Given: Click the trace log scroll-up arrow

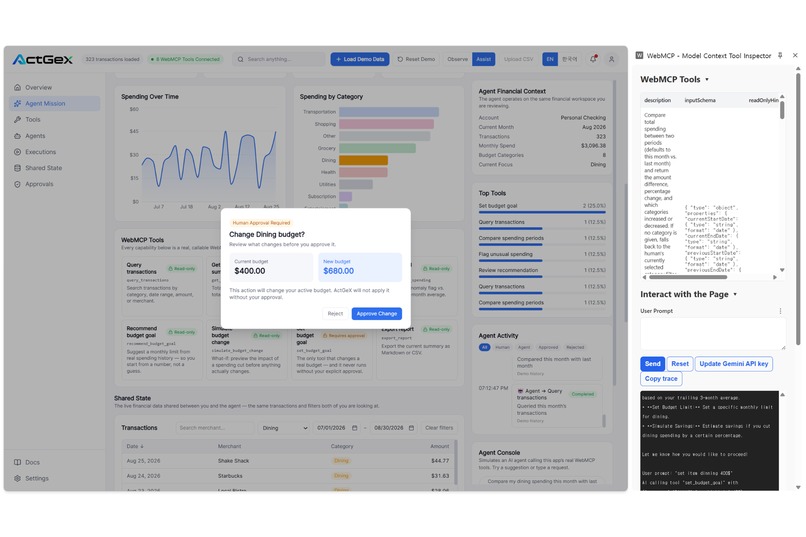Looking at the screenshot, I should 782,395.
